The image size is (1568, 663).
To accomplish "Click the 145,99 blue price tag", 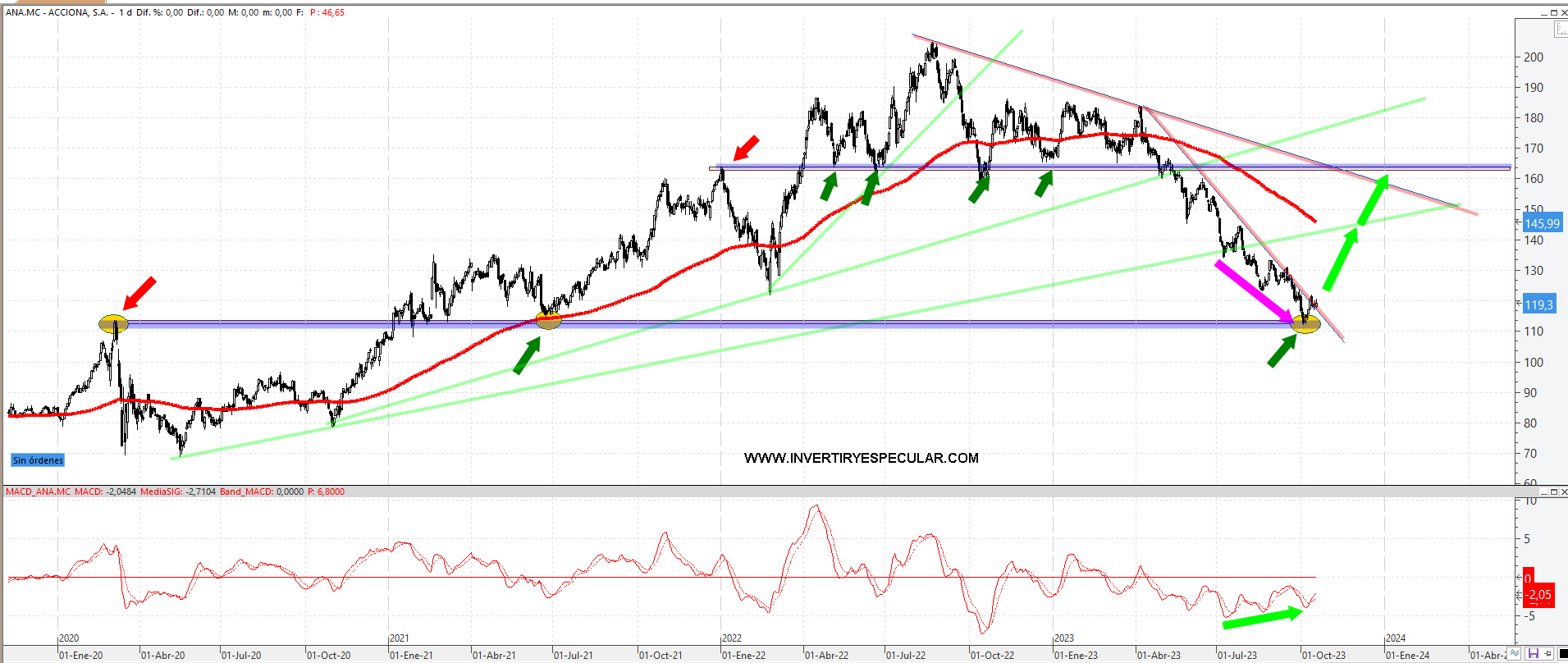I will click(x=1542, y=223).
